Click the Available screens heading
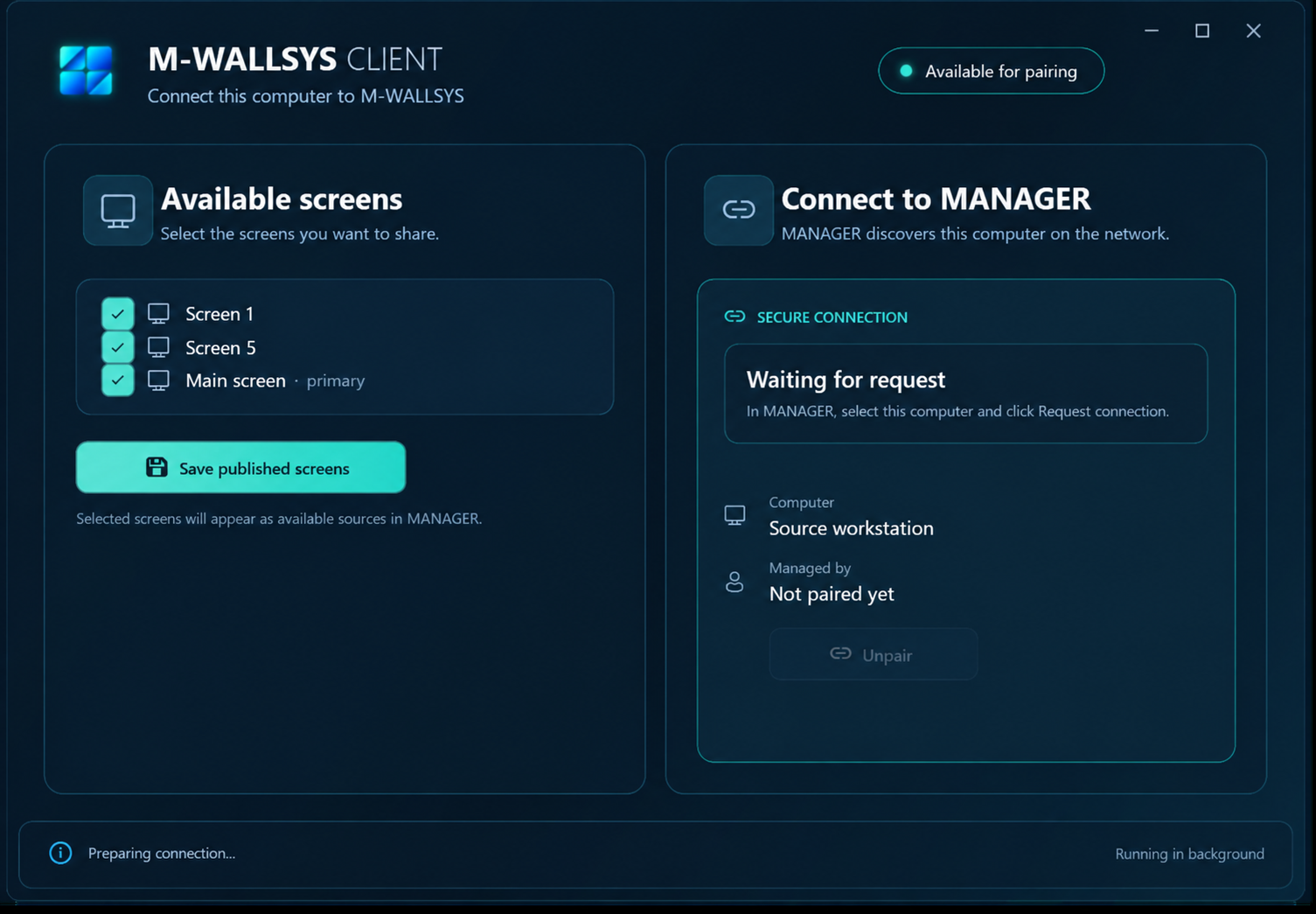 (282, 199)
